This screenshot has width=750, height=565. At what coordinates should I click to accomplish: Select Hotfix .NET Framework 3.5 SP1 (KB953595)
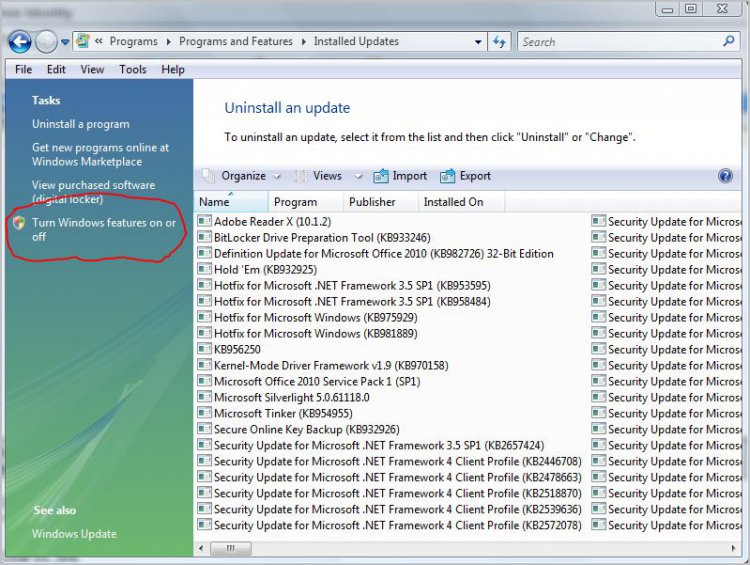[x=352, y=286]
